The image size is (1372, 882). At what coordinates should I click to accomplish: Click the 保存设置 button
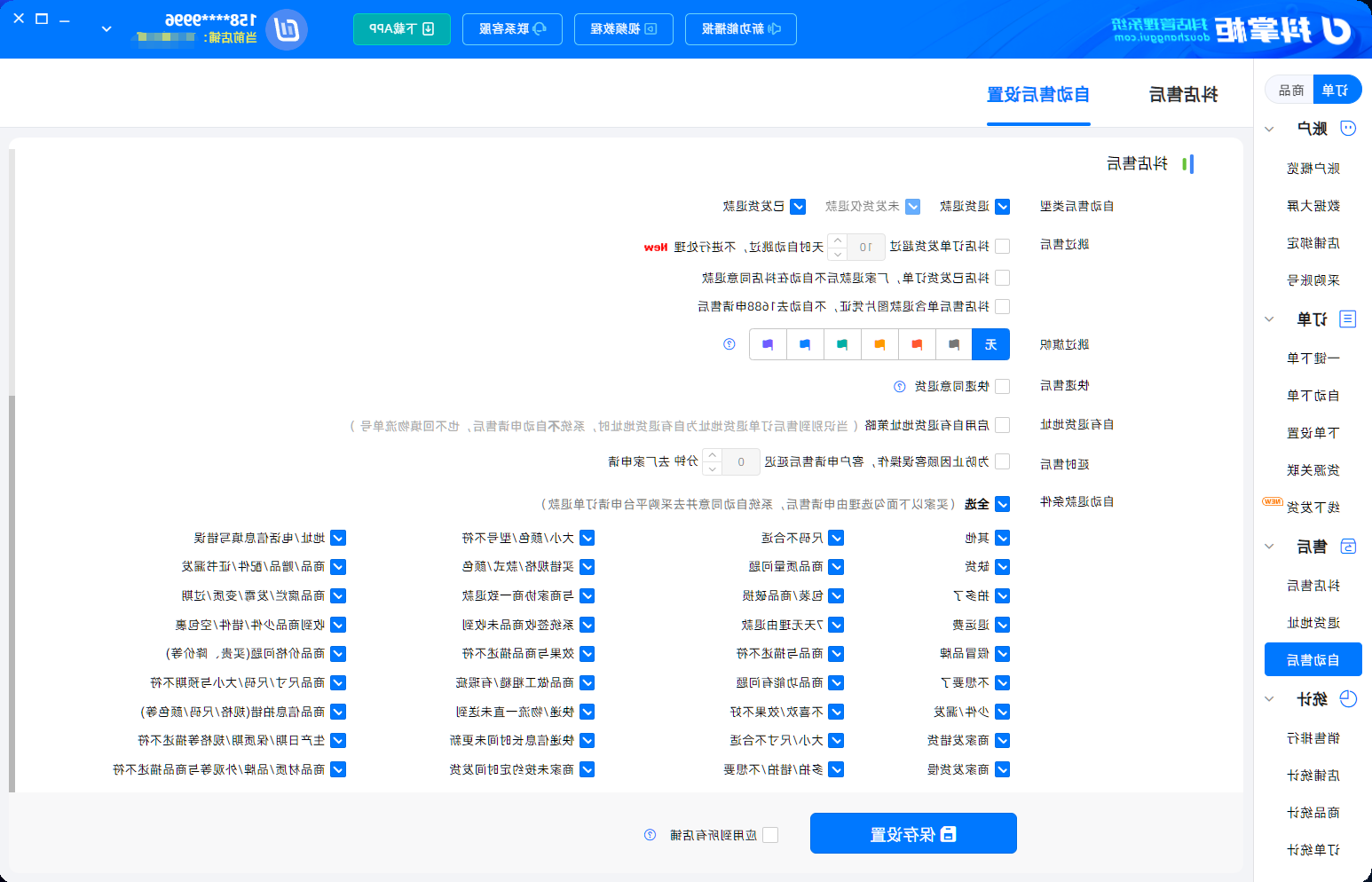pos(913,834)
